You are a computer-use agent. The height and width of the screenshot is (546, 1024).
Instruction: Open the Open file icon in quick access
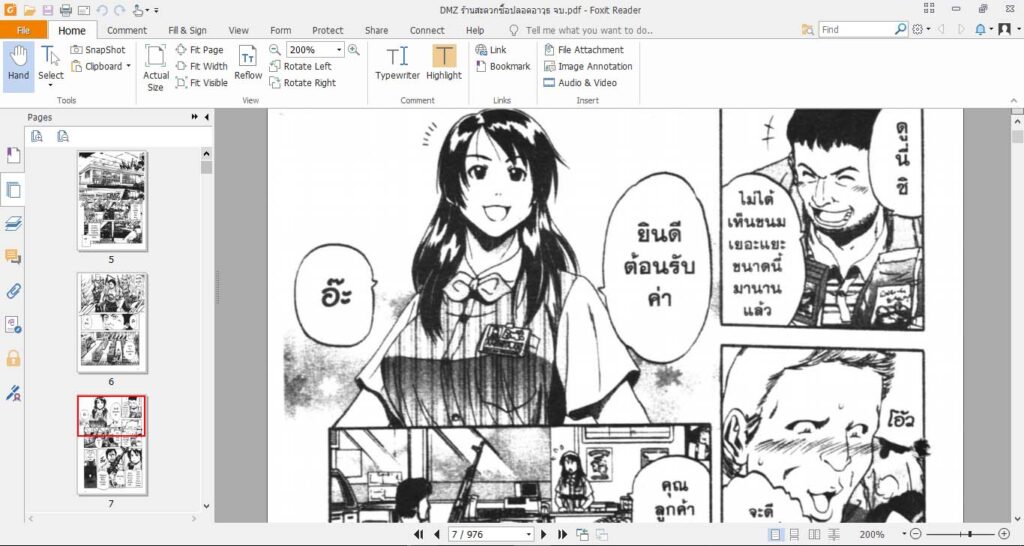coord(29,10)
